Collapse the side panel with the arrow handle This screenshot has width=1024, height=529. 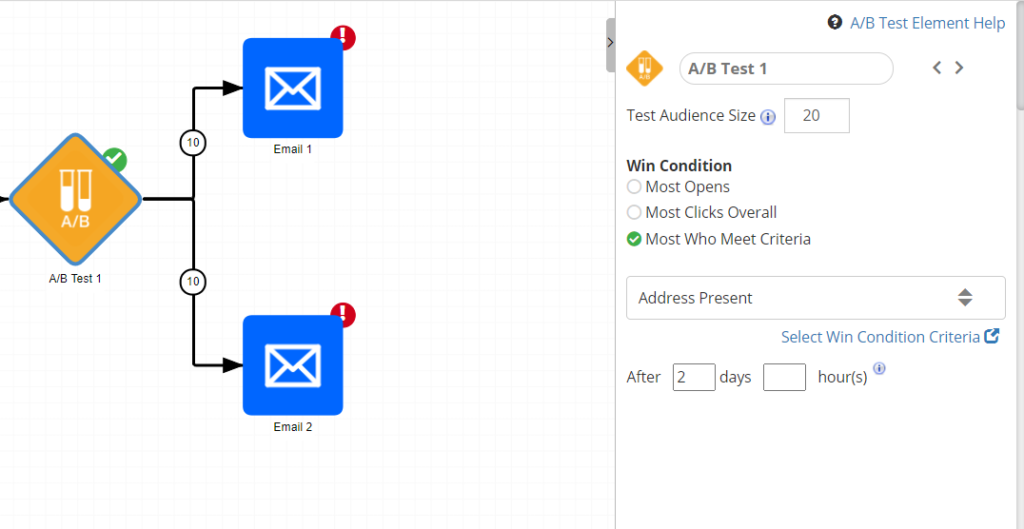(x=610, y=42)
